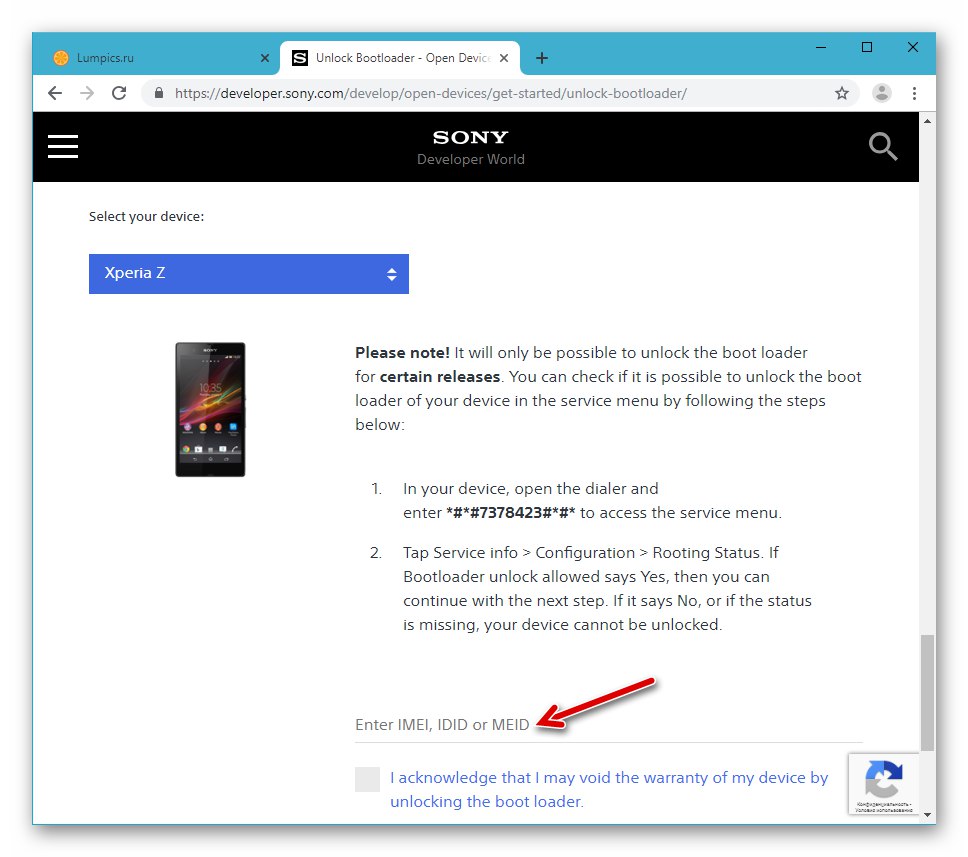Reload the page with refresh icon
968x857 pixels.
click(x=119, y=92)
